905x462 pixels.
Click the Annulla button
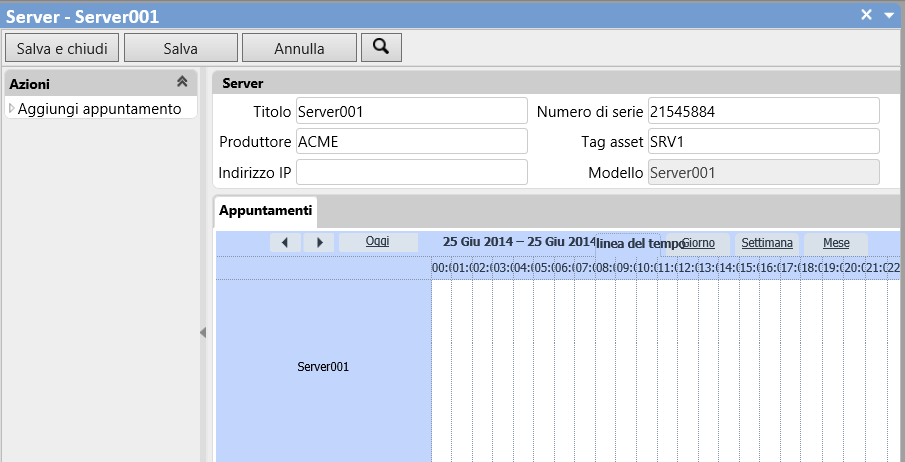click(x=299, y=48)
